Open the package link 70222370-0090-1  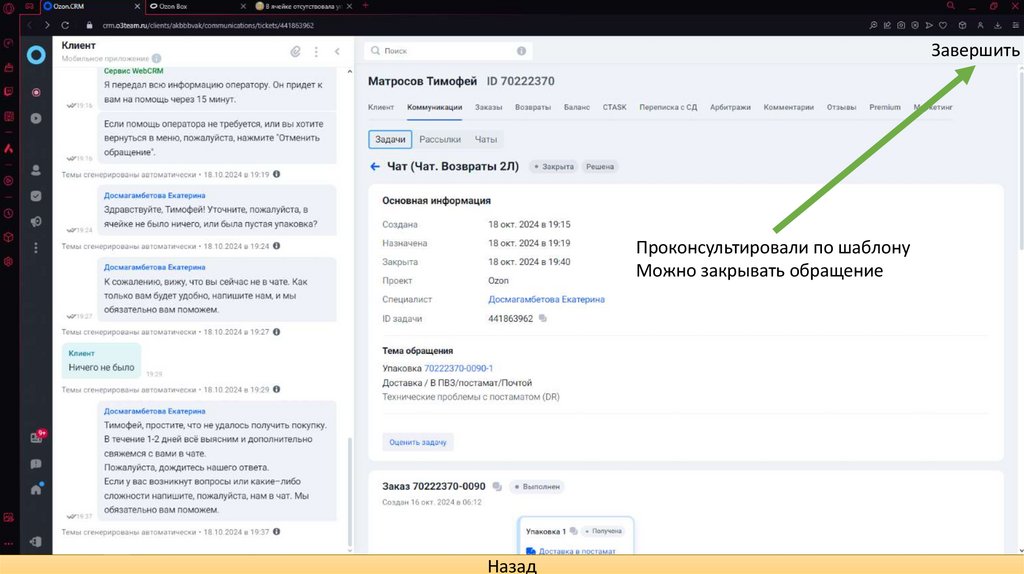click(458, 368)
